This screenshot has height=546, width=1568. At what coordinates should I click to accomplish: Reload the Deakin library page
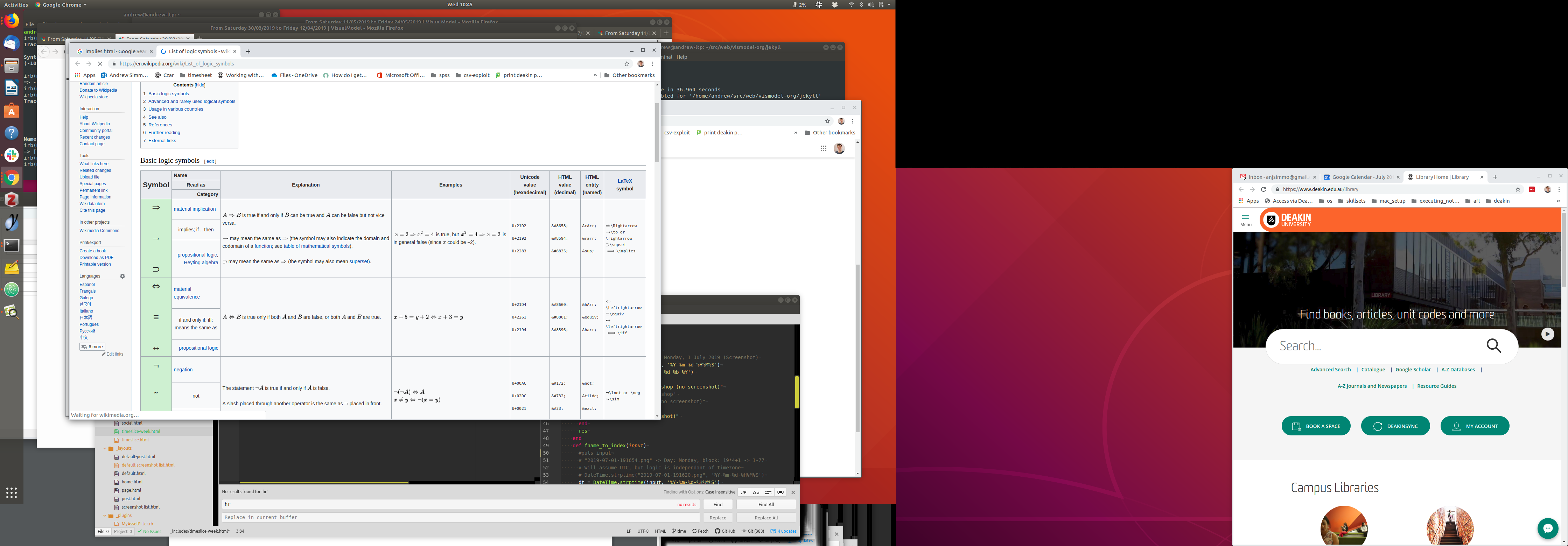[1263, 189]
